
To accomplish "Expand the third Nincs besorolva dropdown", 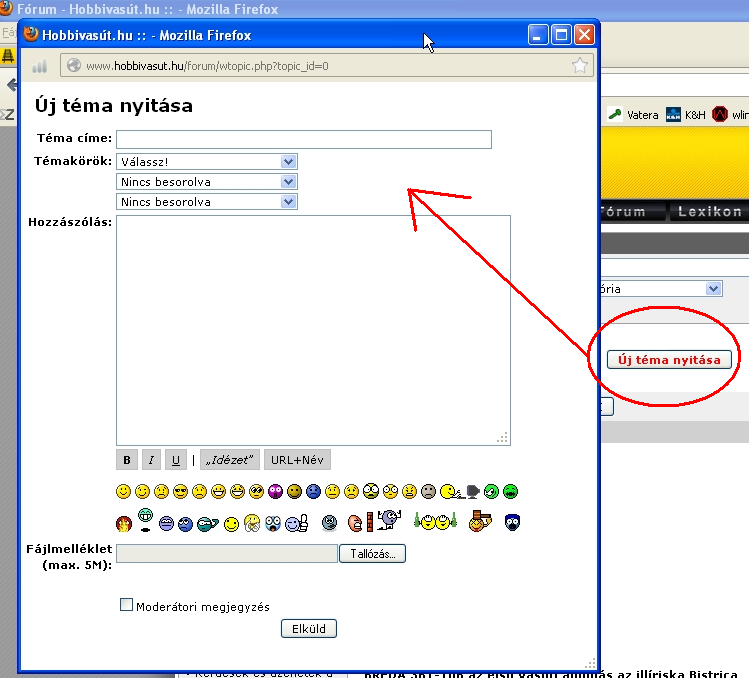I will click(x=207, y=202).
